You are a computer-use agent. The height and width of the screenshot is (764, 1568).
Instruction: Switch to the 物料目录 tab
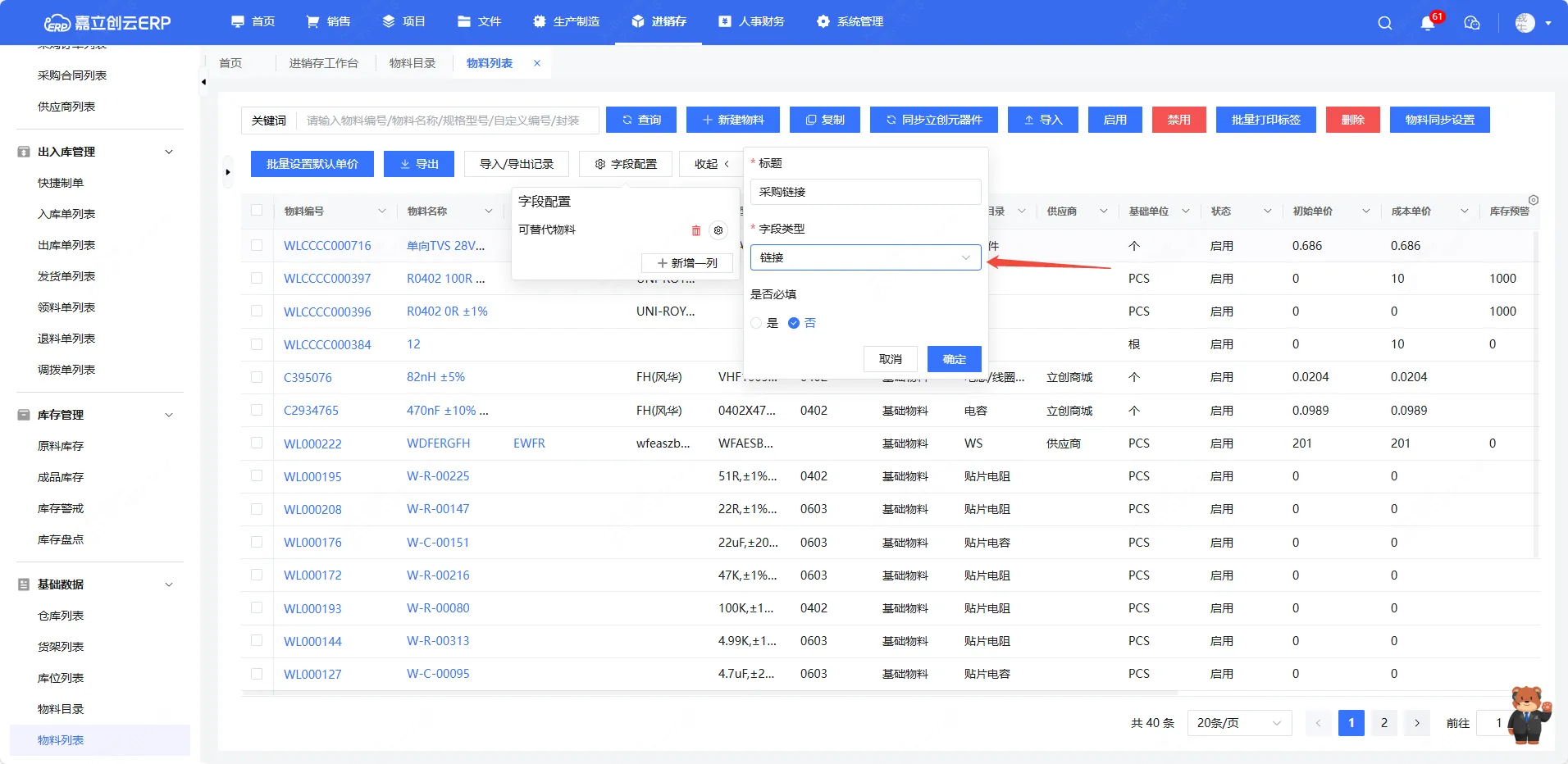[413, 63]
